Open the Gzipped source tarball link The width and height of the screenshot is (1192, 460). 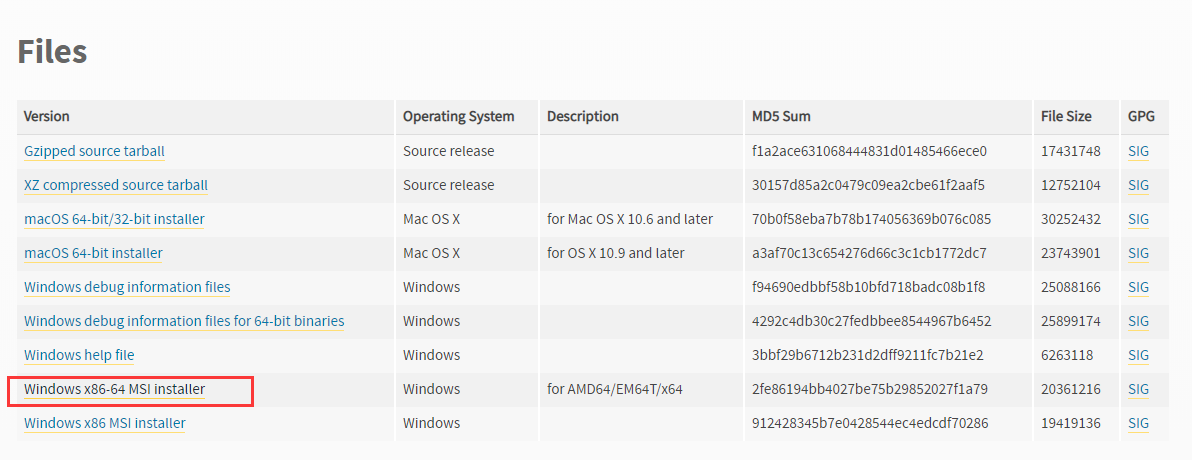pyautogui.click(x=94, y=151)
